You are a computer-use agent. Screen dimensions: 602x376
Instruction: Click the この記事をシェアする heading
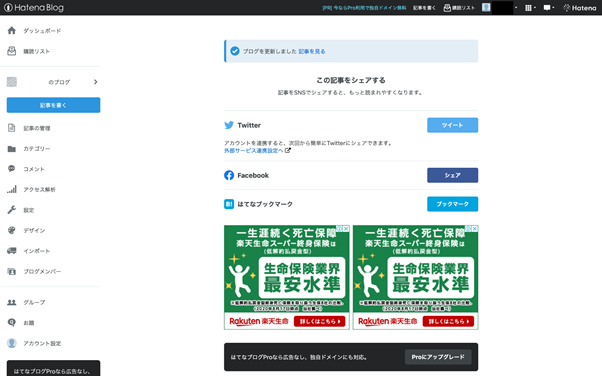pyautogui.click(x=351, y=80)
